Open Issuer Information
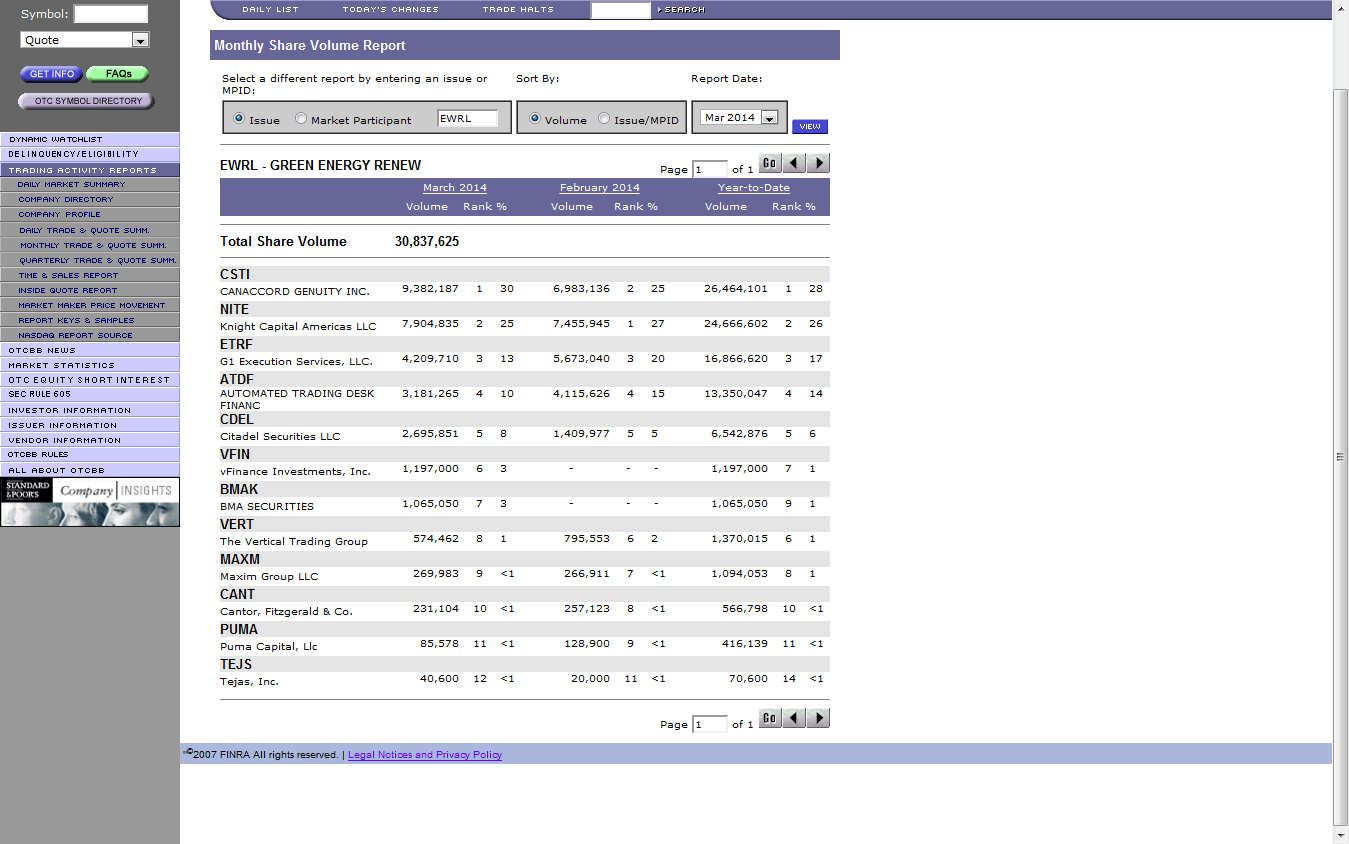The width and height of the screenshot is (1349, 844). pos(90,426)
